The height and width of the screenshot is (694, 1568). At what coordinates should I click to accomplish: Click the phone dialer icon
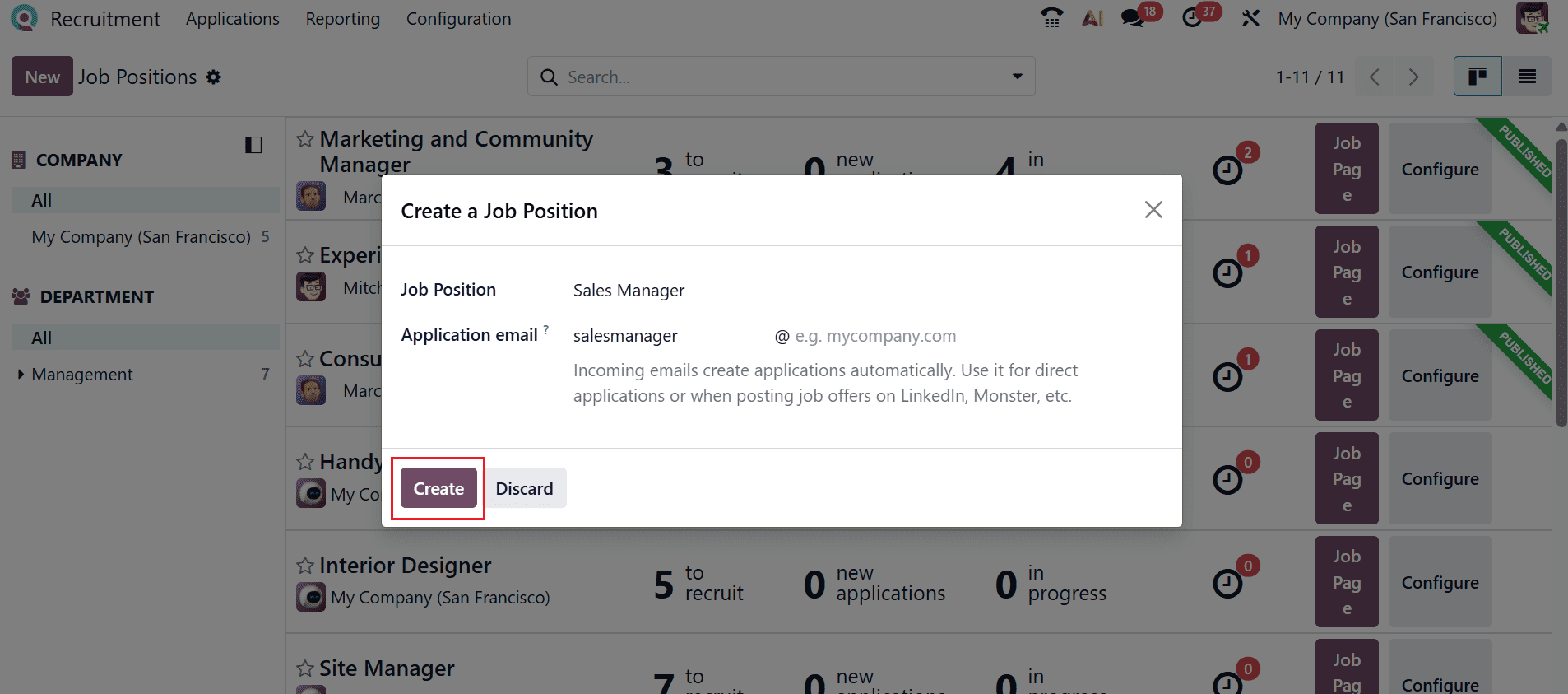tap(1052, 18)
